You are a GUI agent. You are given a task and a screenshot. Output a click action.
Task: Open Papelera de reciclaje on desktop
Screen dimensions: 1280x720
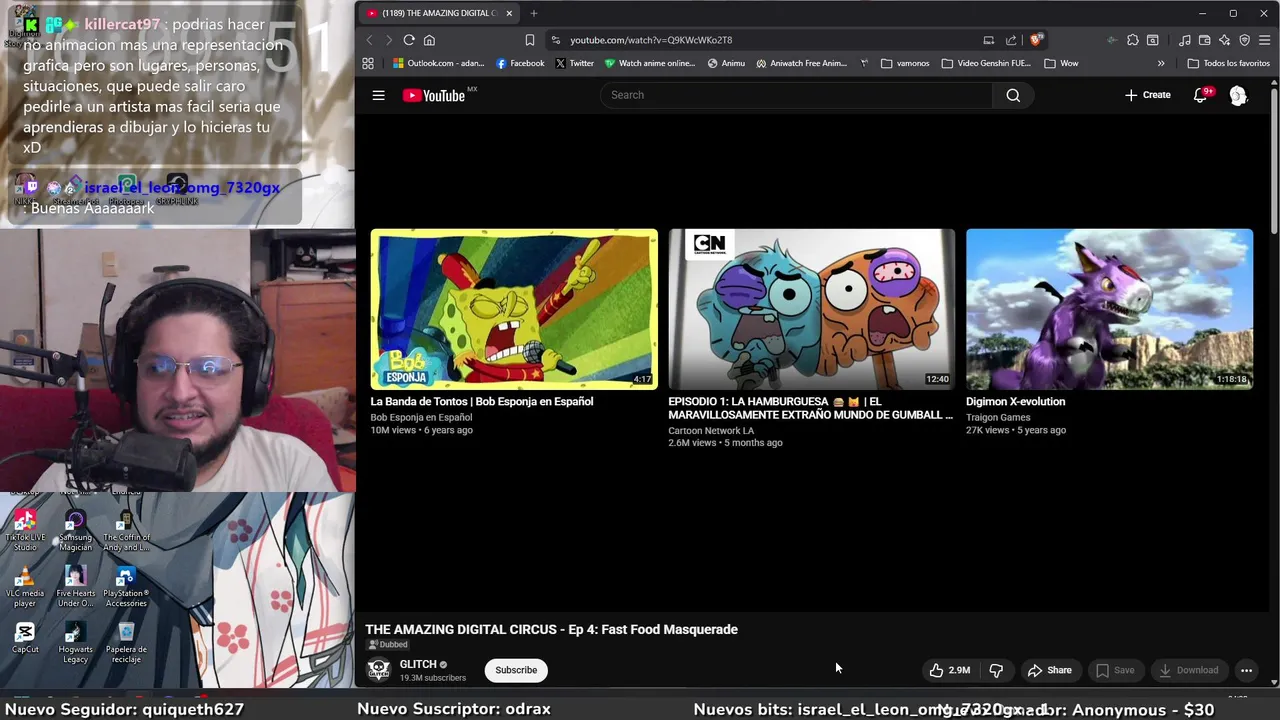tap(126, 643)
